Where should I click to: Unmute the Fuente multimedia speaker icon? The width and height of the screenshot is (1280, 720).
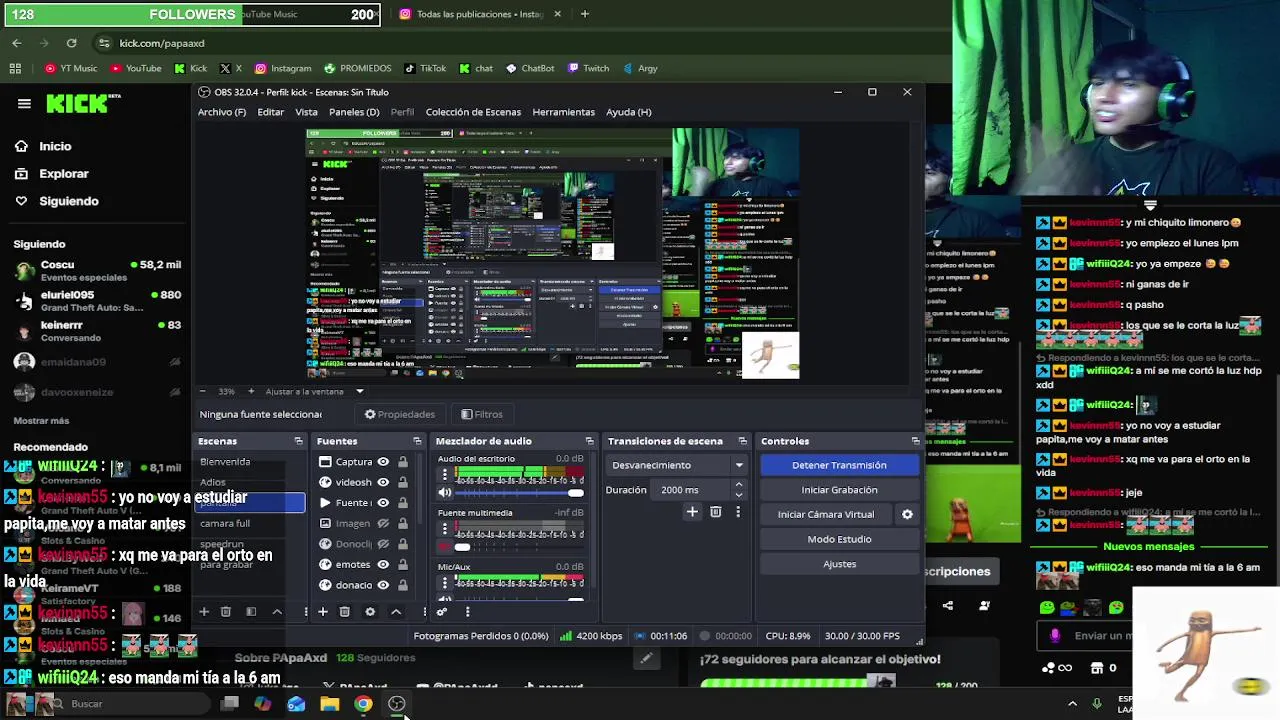coord(445,547)
